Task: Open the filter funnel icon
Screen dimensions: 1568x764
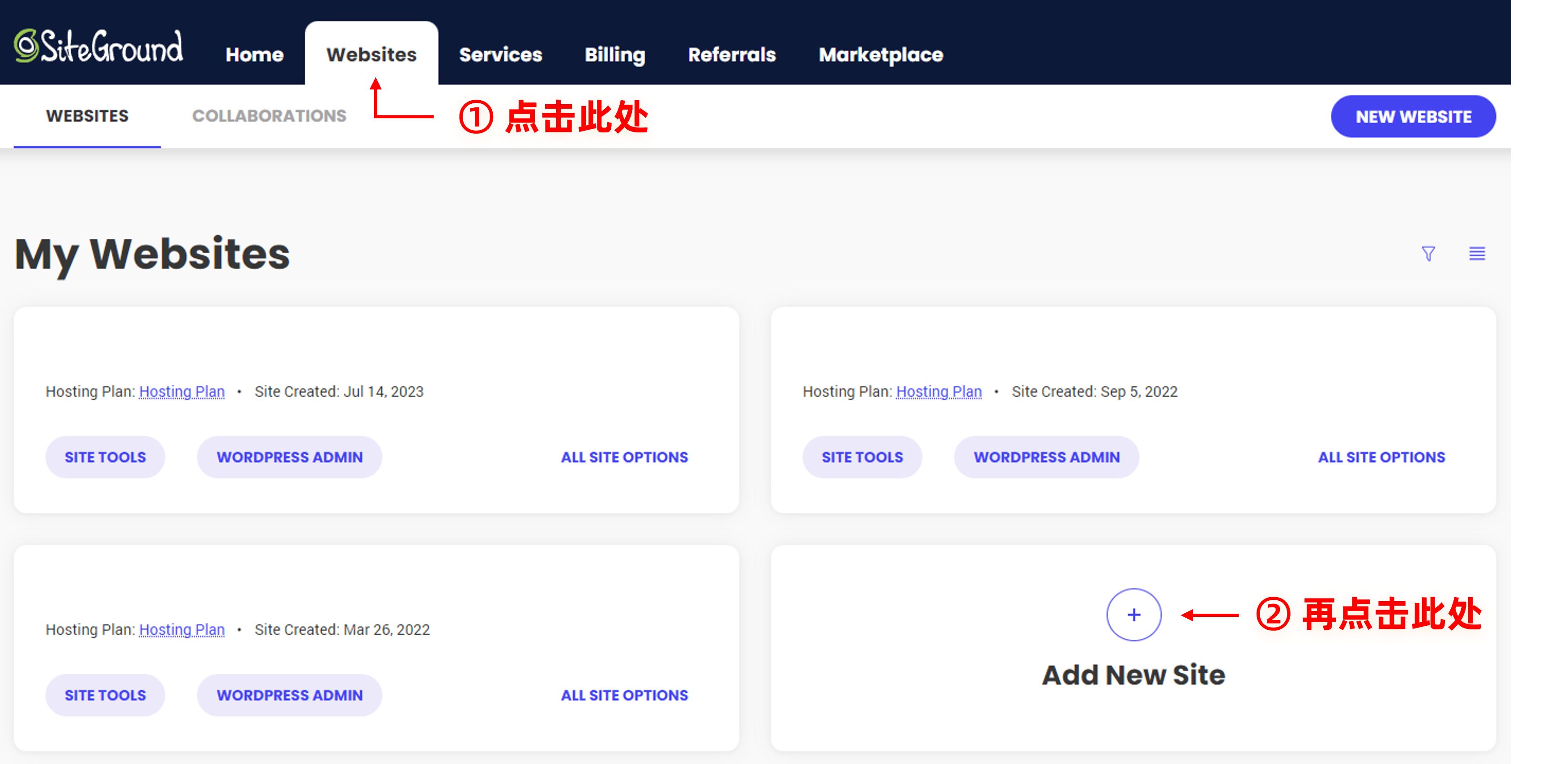Action: pyautogui.click(x=1428, y=253)
